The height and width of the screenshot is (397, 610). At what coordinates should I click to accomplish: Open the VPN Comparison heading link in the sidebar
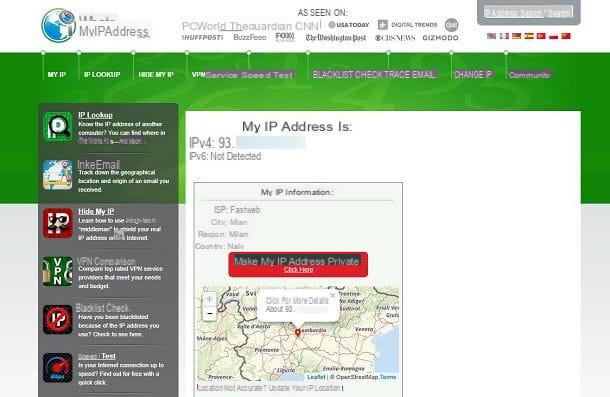(106, 261)
